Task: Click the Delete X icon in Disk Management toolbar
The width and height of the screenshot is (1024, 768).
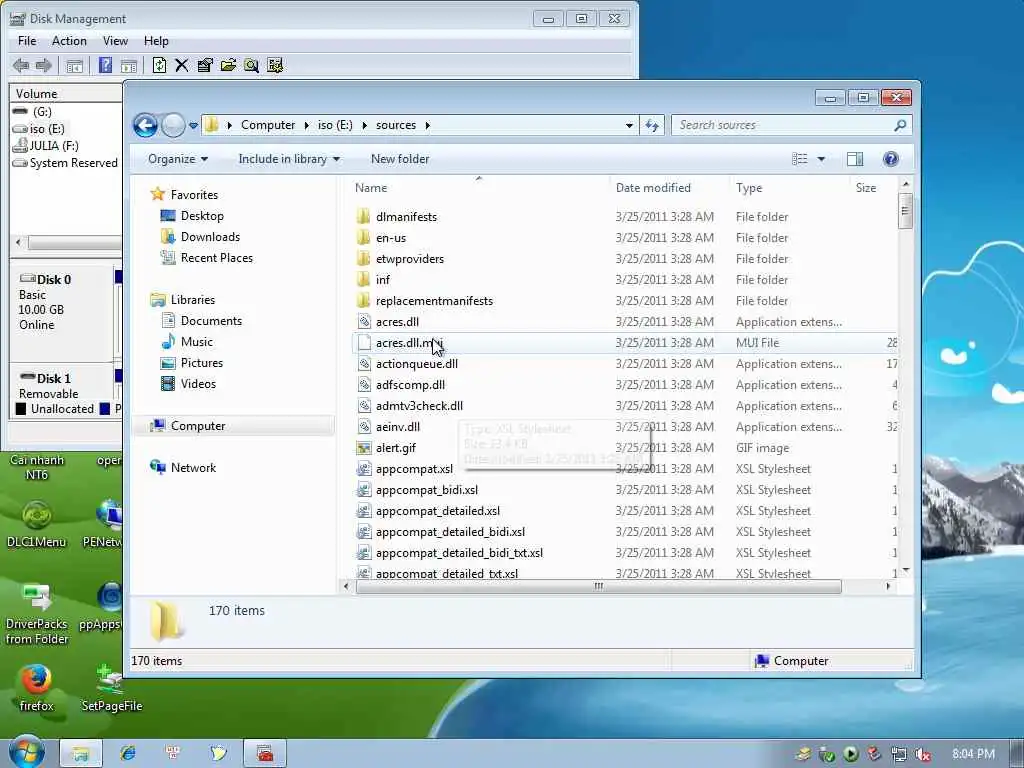Action: 182,65
